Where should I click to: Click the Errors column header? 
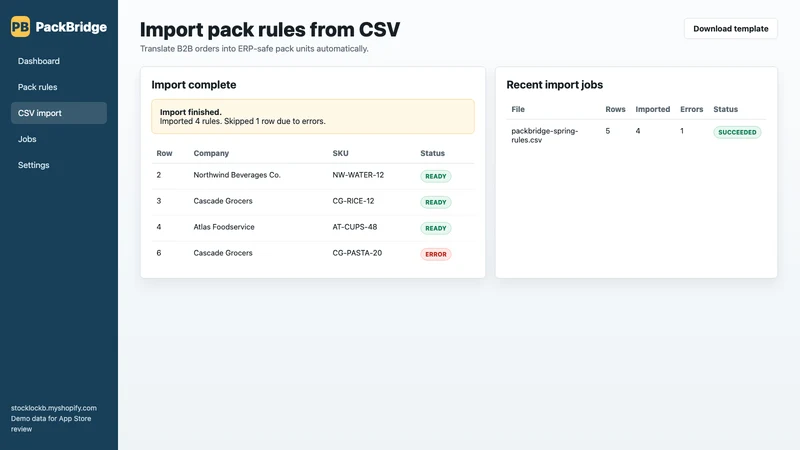(691, 109)
